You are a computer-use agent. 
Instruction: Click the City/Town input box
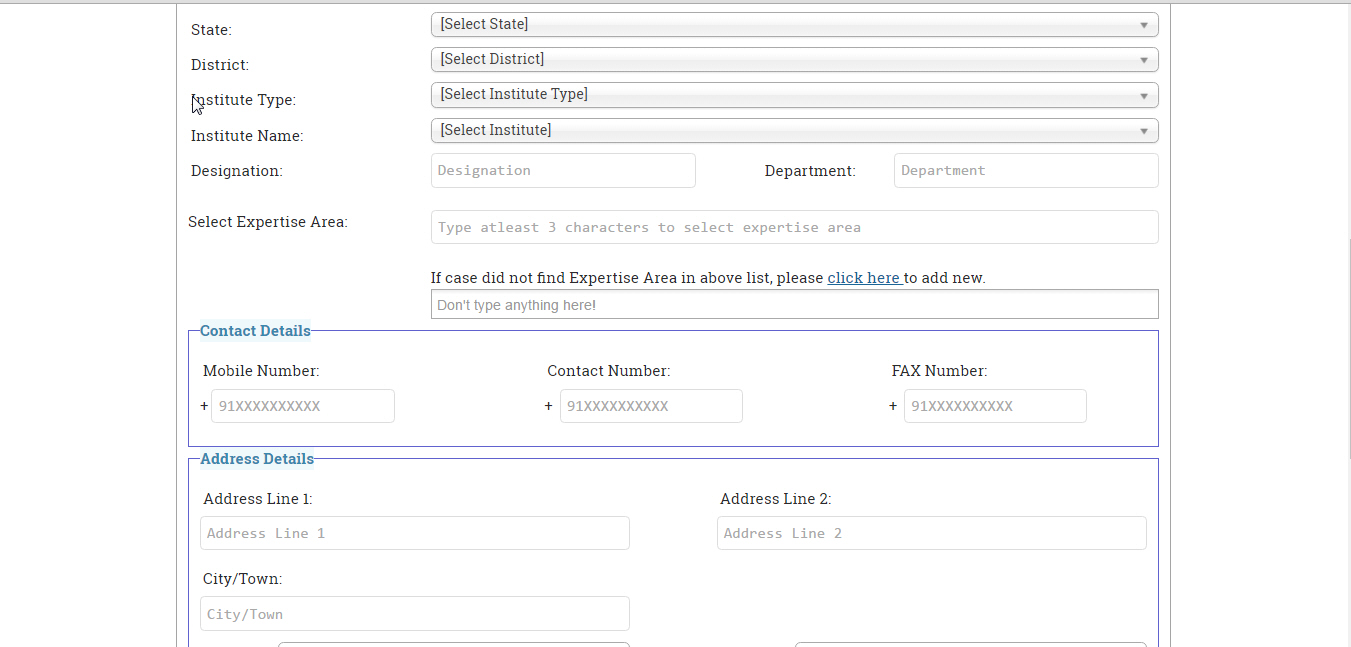point(415,614)
